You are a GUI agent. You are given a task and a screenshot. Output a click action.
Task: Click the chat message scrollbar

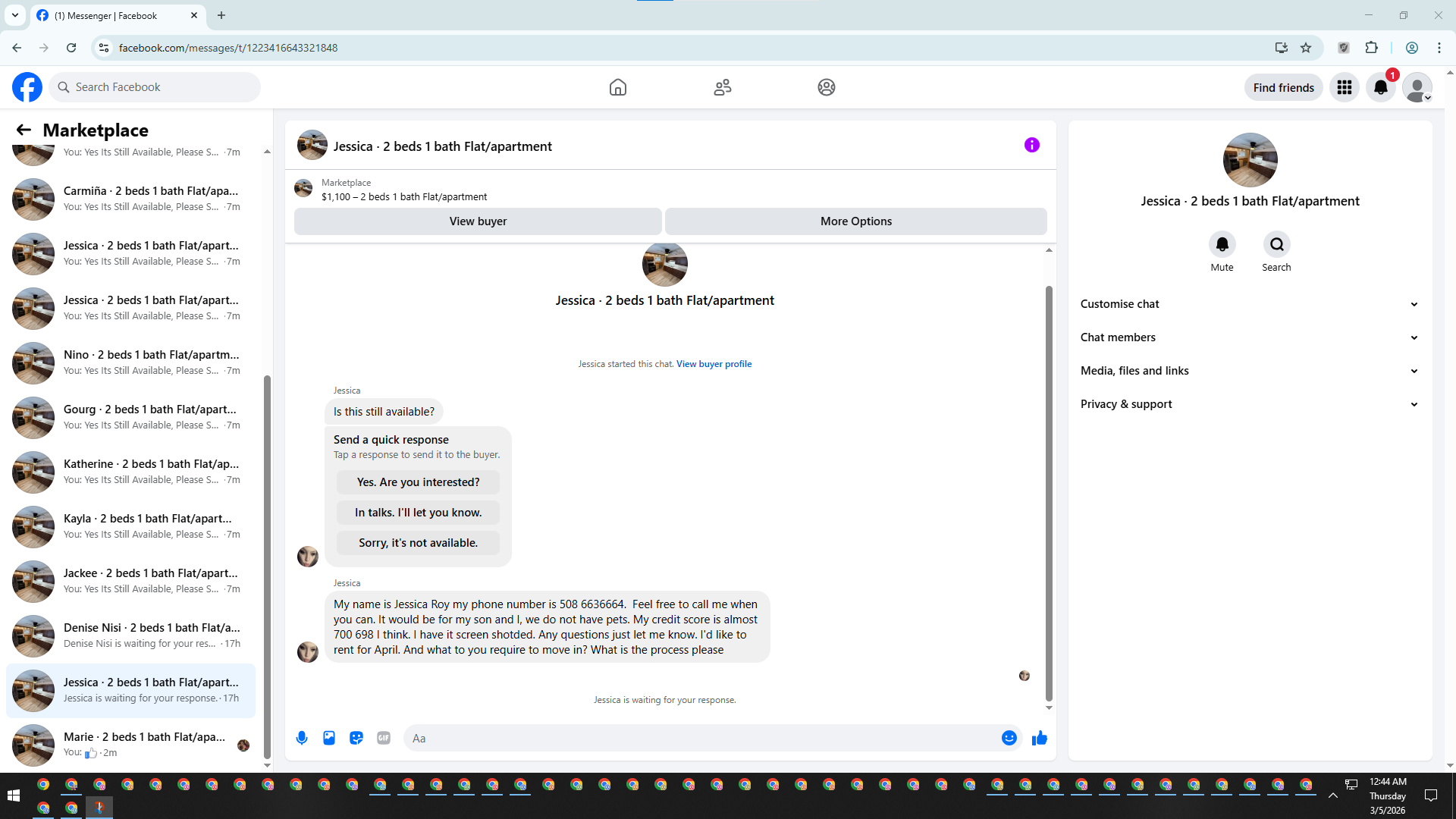click(1049, 494)
